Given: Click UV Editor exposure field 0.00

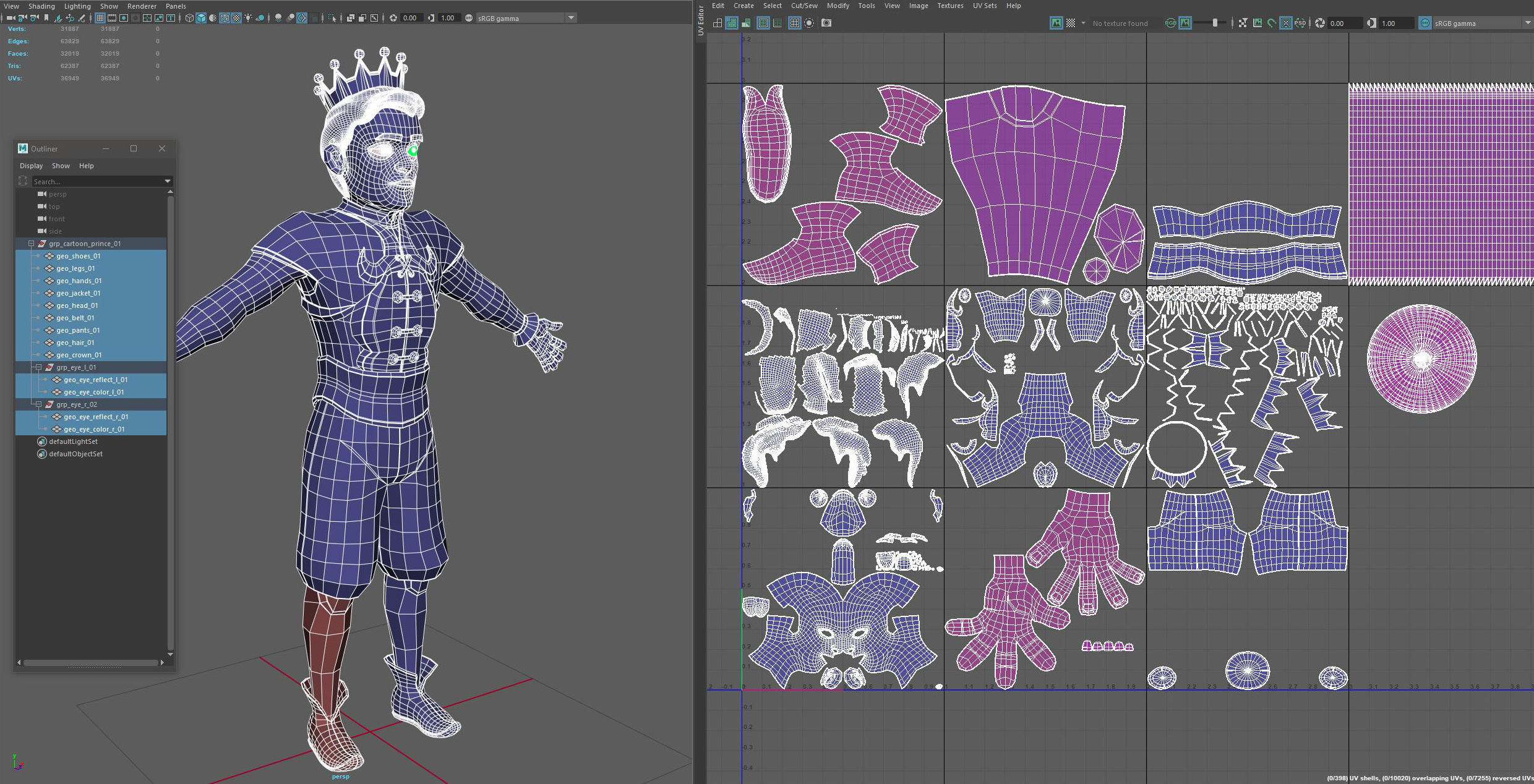Looking at the screenshot, I should point(1344,23).
